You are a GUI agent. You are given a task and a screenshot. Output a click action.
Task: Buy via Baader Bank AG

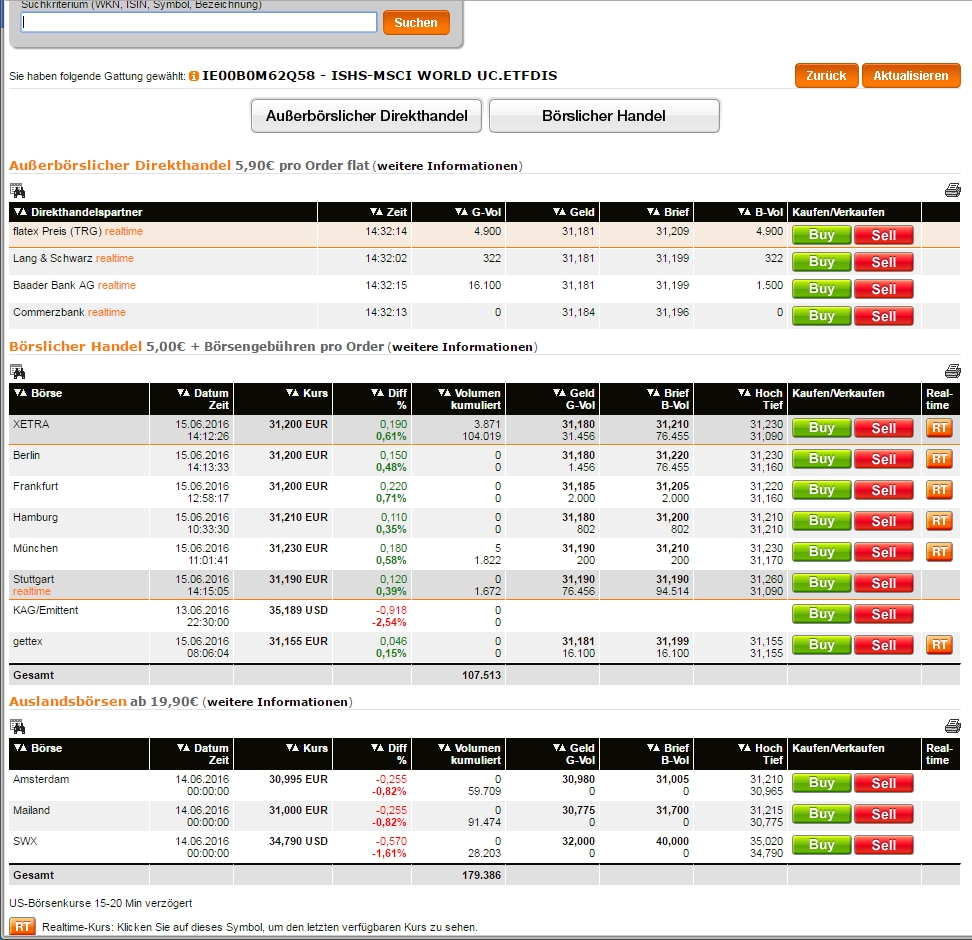click(821, 289)
